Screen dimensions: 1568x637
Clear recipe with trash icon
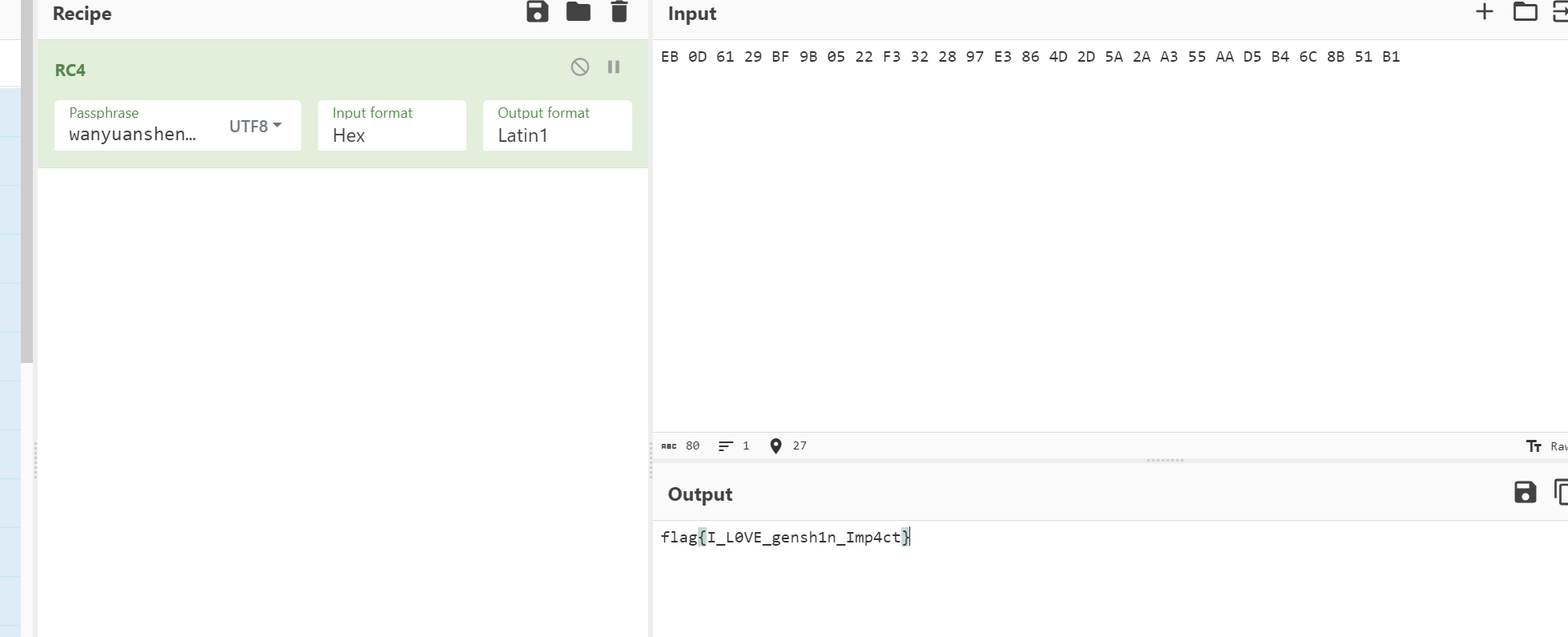[619, 11]
